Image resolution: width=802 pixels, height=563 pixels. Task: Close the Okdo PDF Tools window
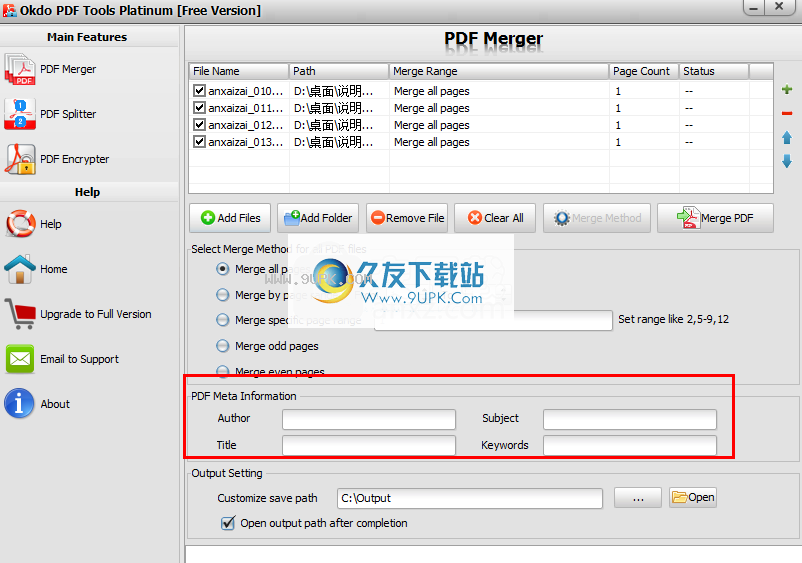[x=779, y=7]
